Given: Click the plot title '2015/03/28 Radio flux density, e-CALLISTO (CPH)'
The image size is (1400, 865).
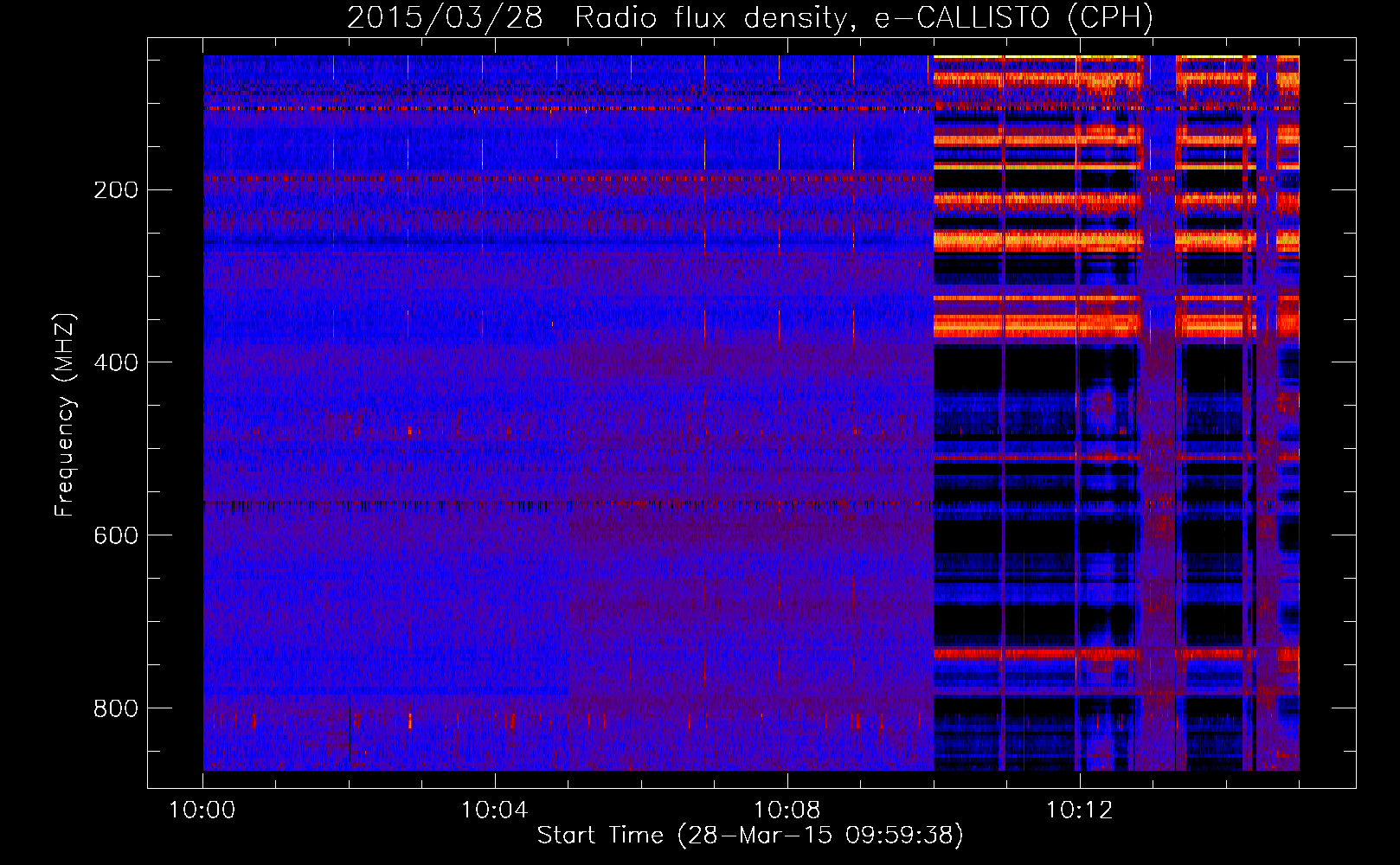Looking at the screenshot, I should point(750,17).
